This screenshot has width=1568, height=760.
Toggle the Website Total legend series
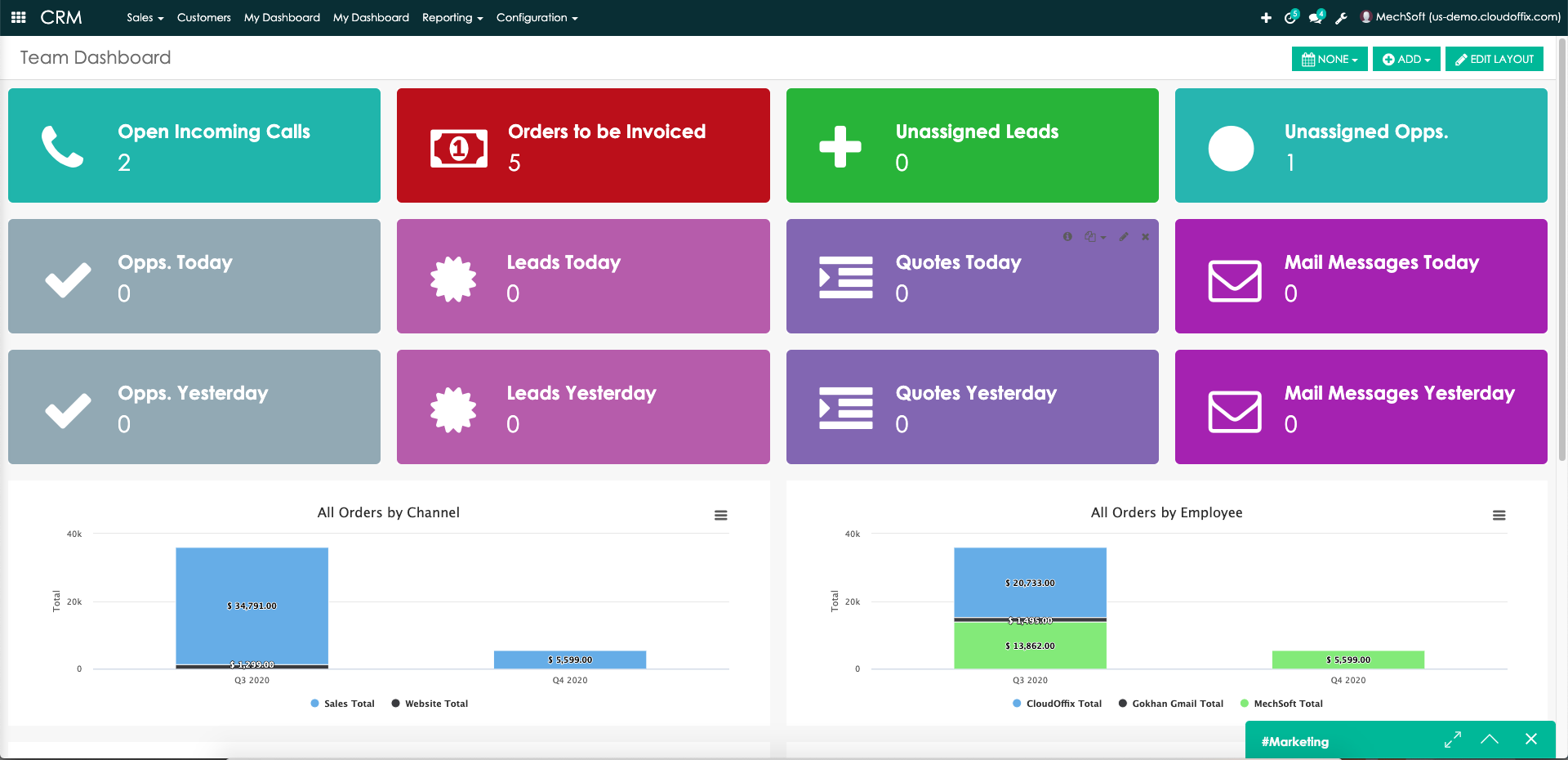click(x=430, y=704)
